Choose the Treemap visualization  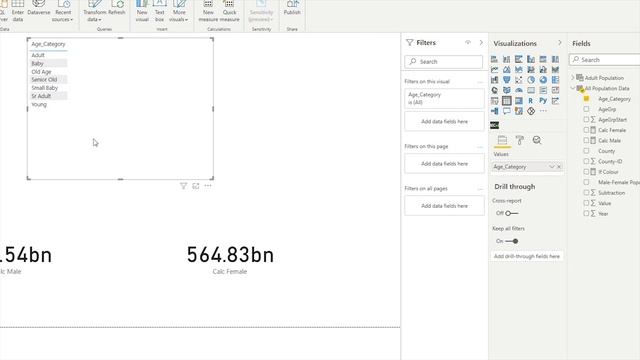click(x=556, y=80)
